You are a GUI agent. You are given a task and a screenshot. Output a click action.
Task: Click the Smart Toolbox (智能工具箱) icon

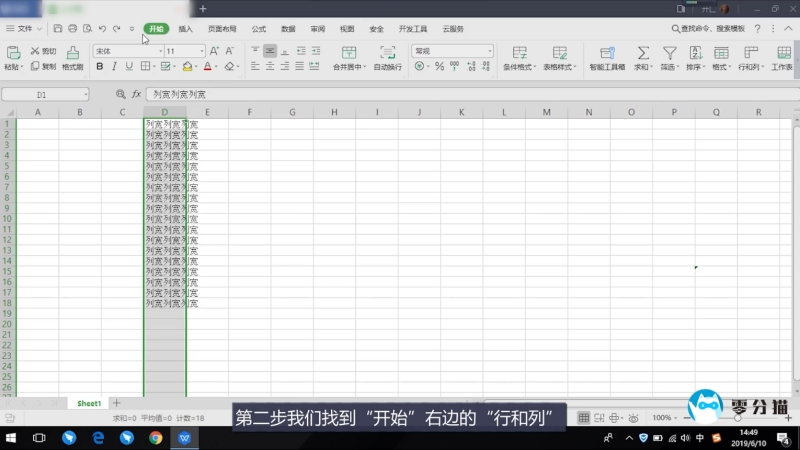pyautogui.click(x=606, y=52)
